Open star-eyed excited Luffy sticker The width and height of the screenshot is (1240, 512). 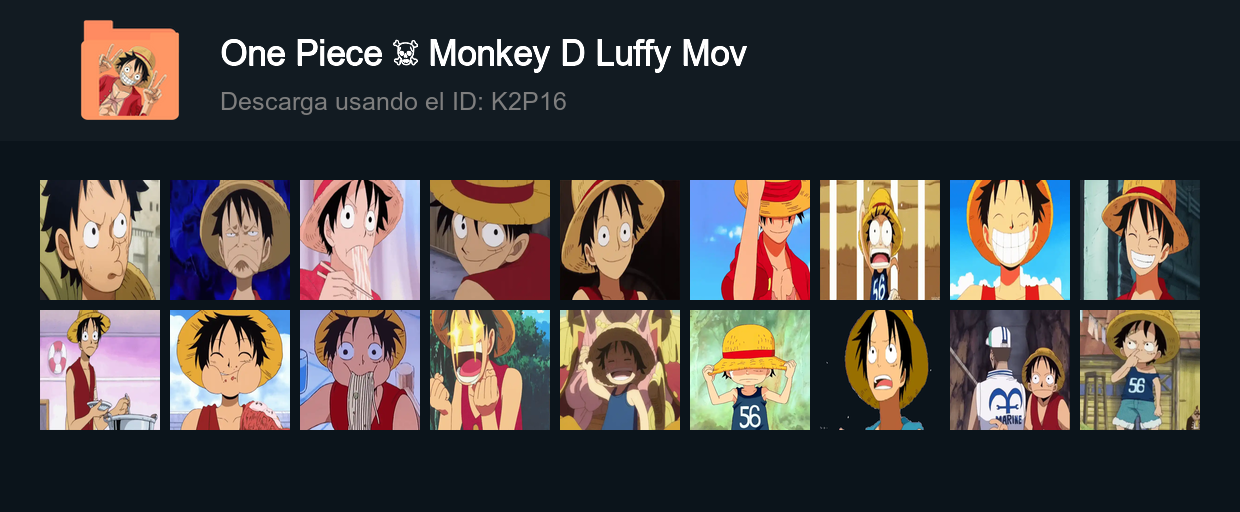[x=490, y=370]
